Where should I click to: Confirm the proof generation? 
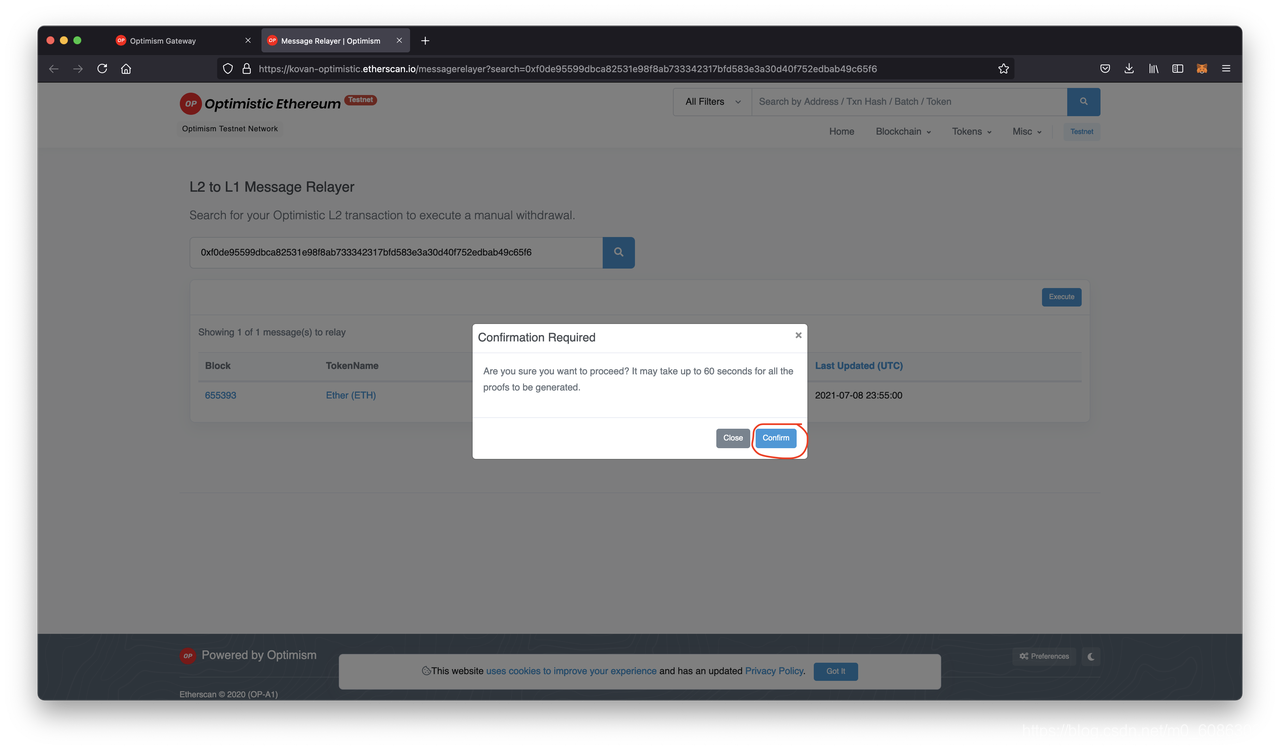click(776, 438)
